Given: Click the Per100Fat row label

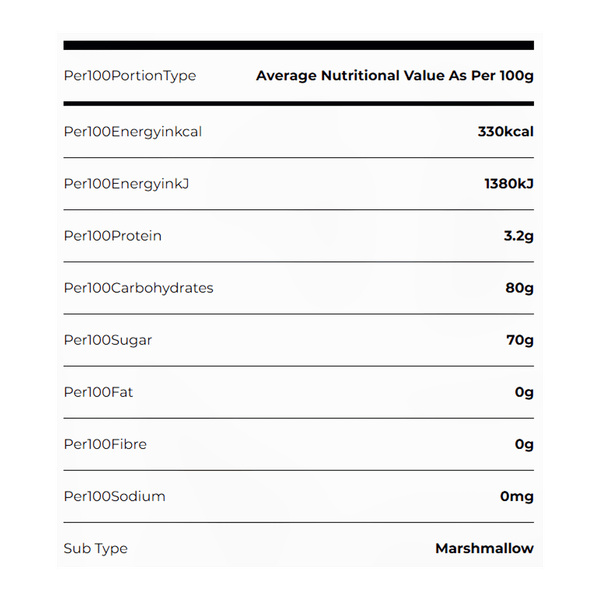Looking at the screenshot, I should [x=98, y=392].
